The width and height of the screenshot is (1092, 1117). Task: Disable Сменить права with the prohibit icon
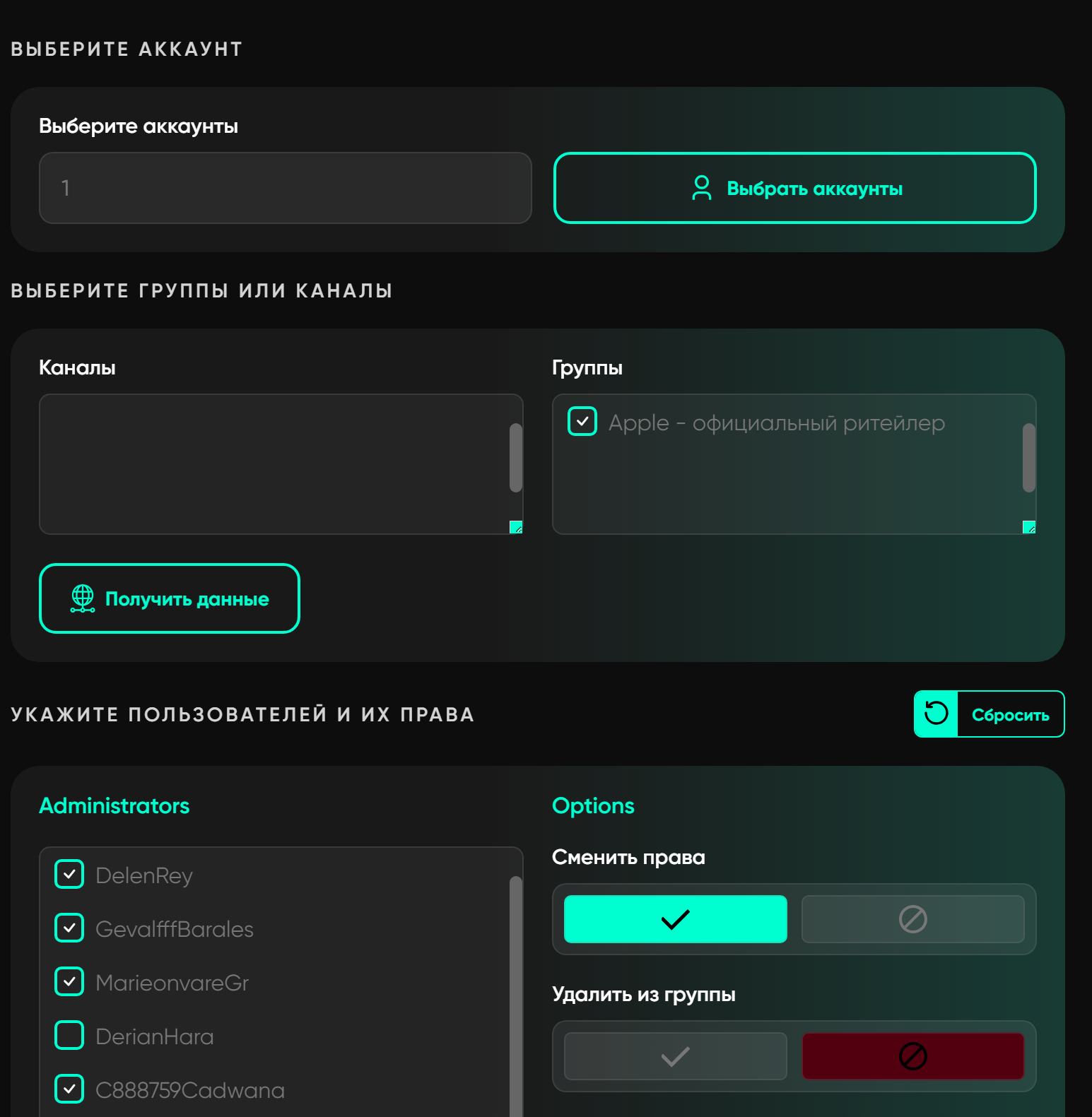(912, 919)
